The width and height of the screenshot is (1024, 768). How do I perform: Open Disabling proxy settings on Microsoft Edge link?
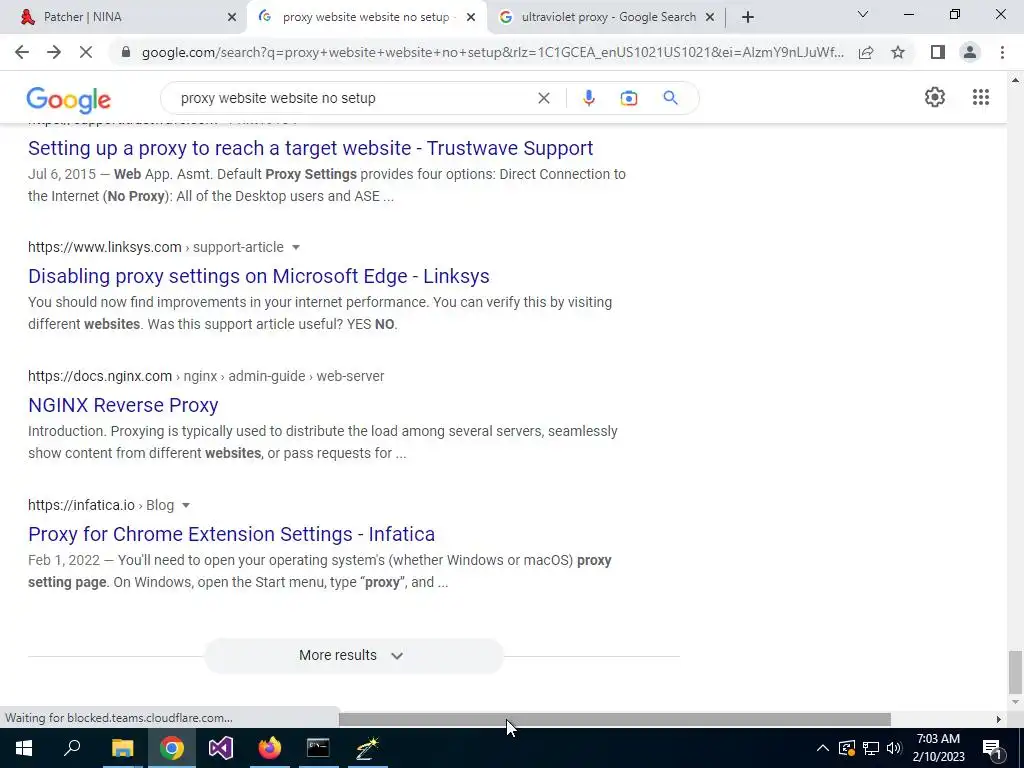click(x=259, y=276)
